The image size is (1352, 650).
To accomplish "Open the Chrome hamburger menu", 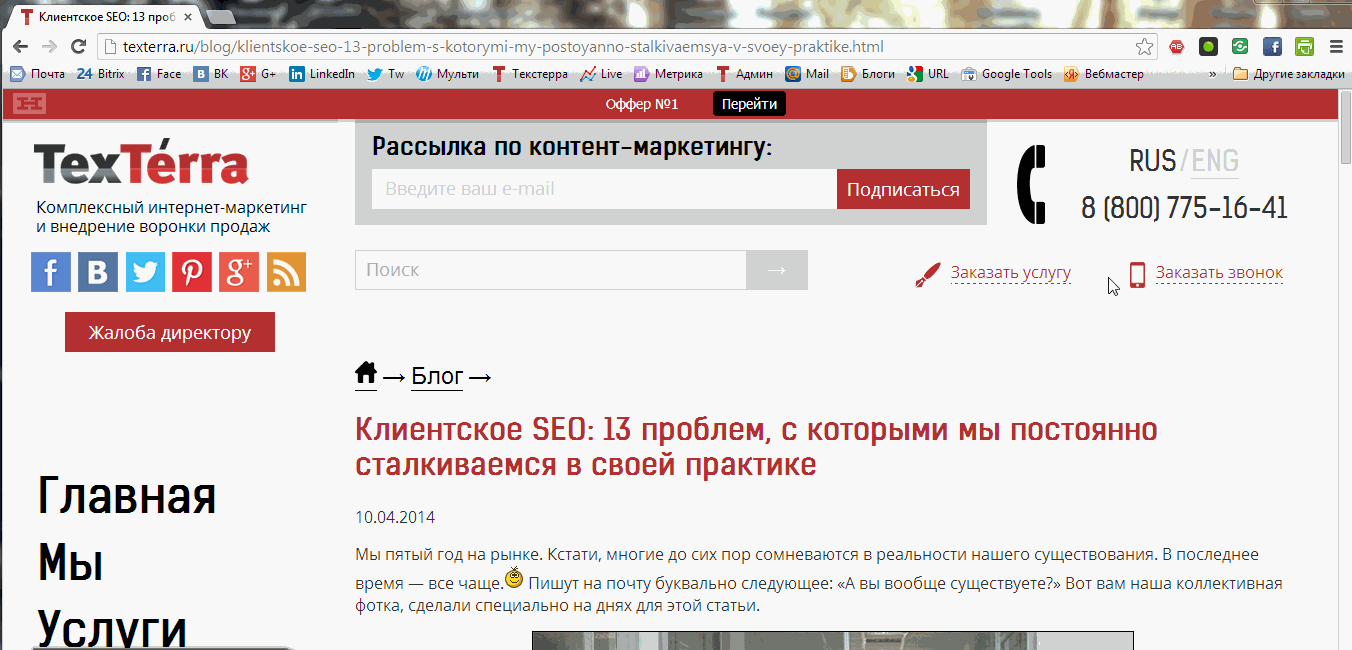I will coord(1336,47).
